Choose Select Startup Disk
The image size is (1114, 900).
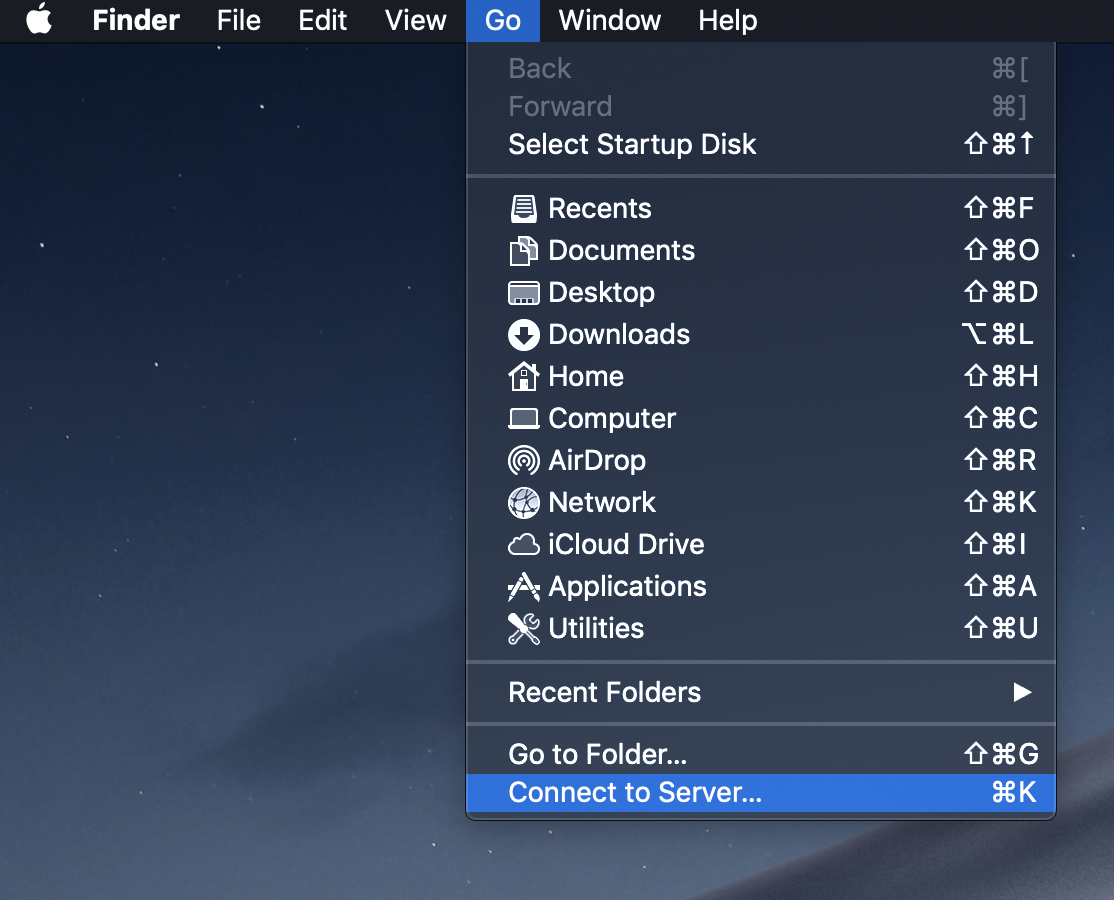coord(761,144)
